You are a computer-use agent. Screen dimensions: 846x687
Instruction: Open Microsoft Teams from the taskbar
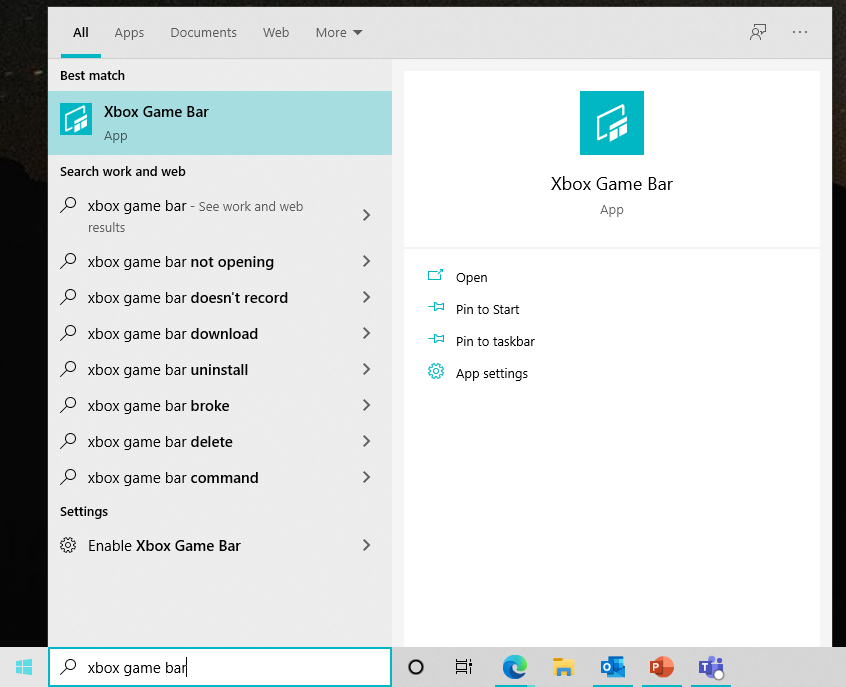pyautogui.click(x=710, y=667)
